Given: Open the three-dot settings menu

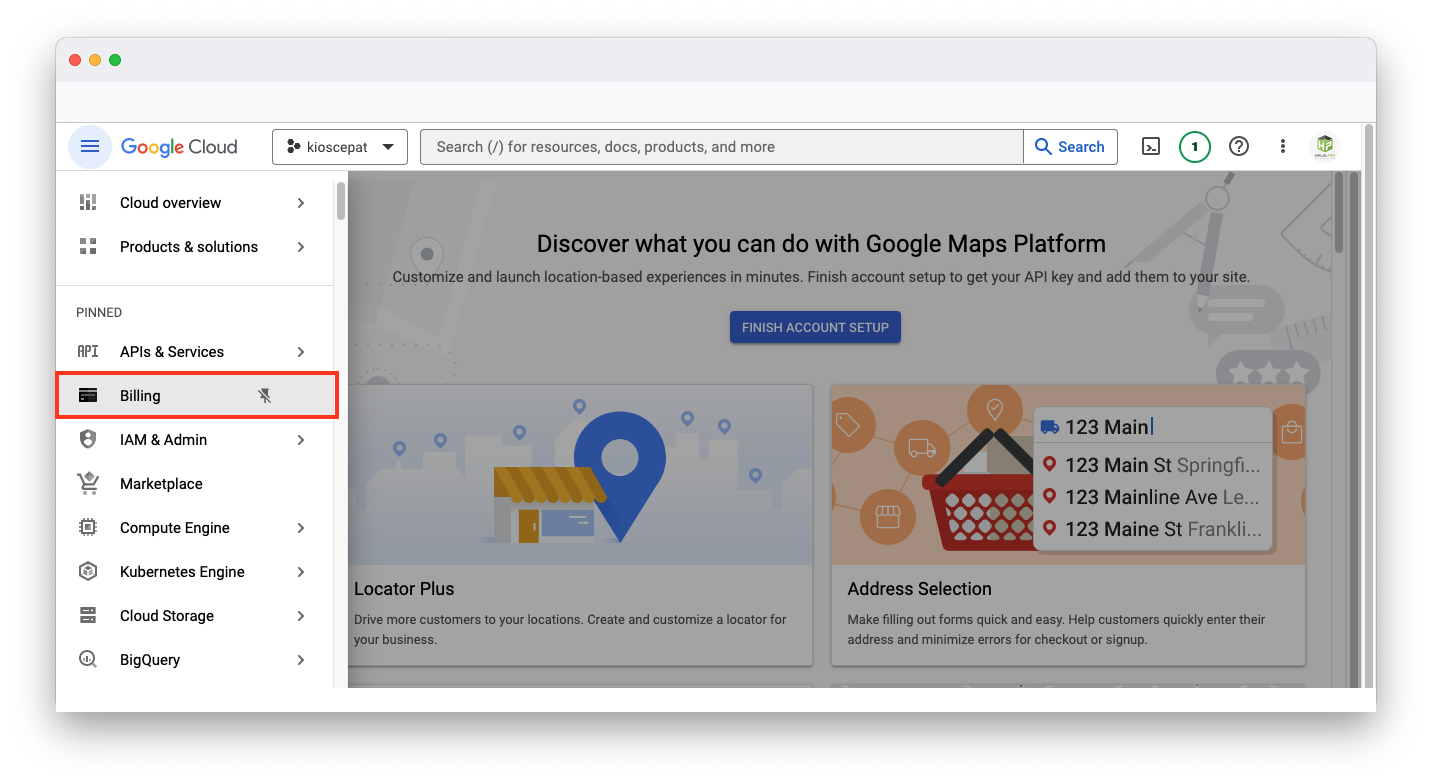Looking at the screenshot, I should pyautogui.click(x=1283, y=147).
